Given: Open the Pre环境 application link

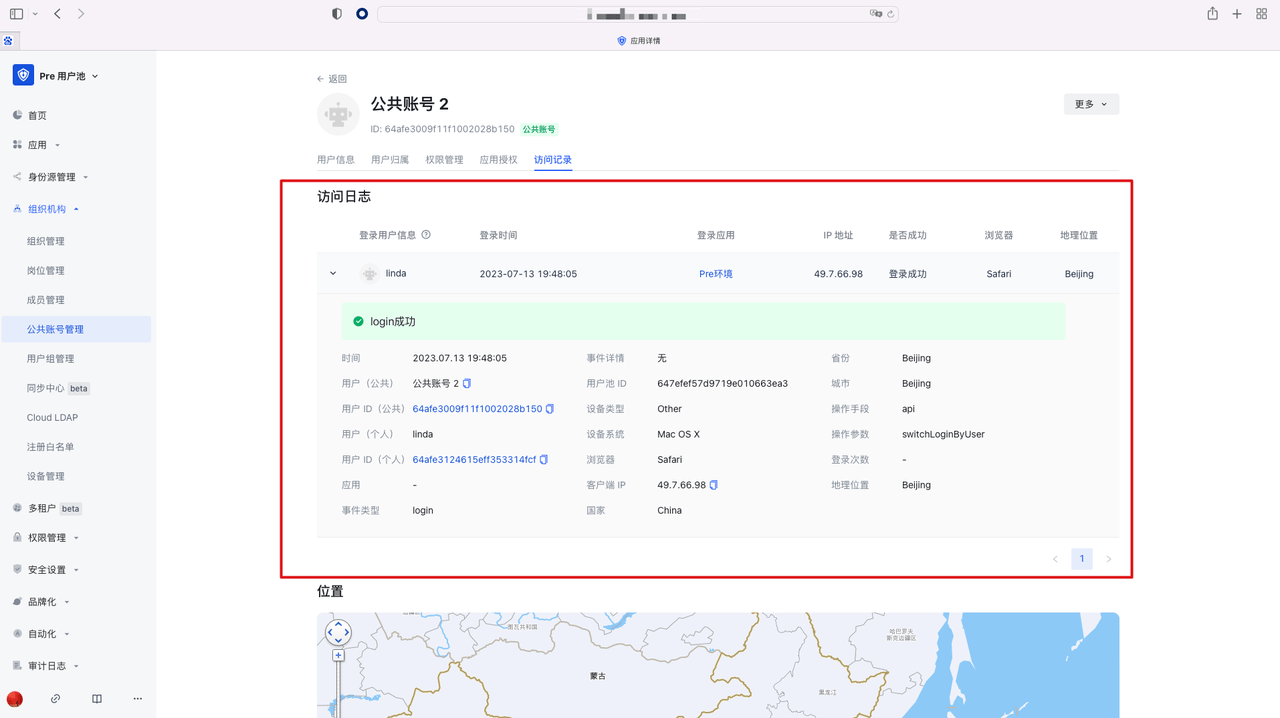Looking at the screenshot, I should [715, 274].
